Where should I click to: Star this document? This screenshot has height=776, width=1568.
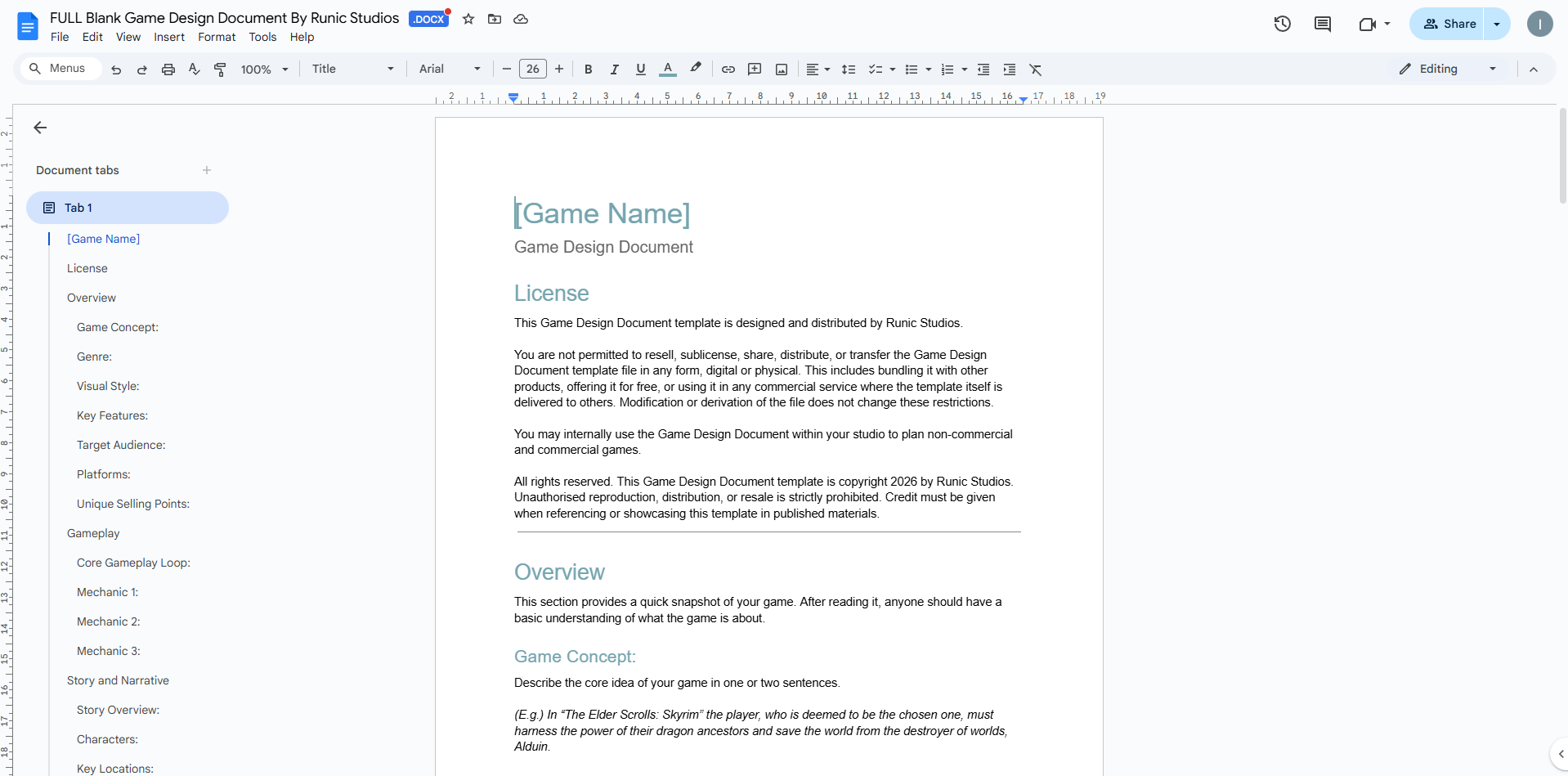click(x=468, y=19)
